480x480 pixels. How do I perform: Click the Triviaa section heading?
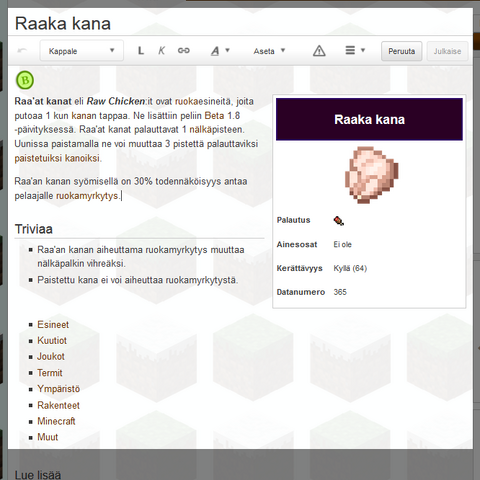34,229
